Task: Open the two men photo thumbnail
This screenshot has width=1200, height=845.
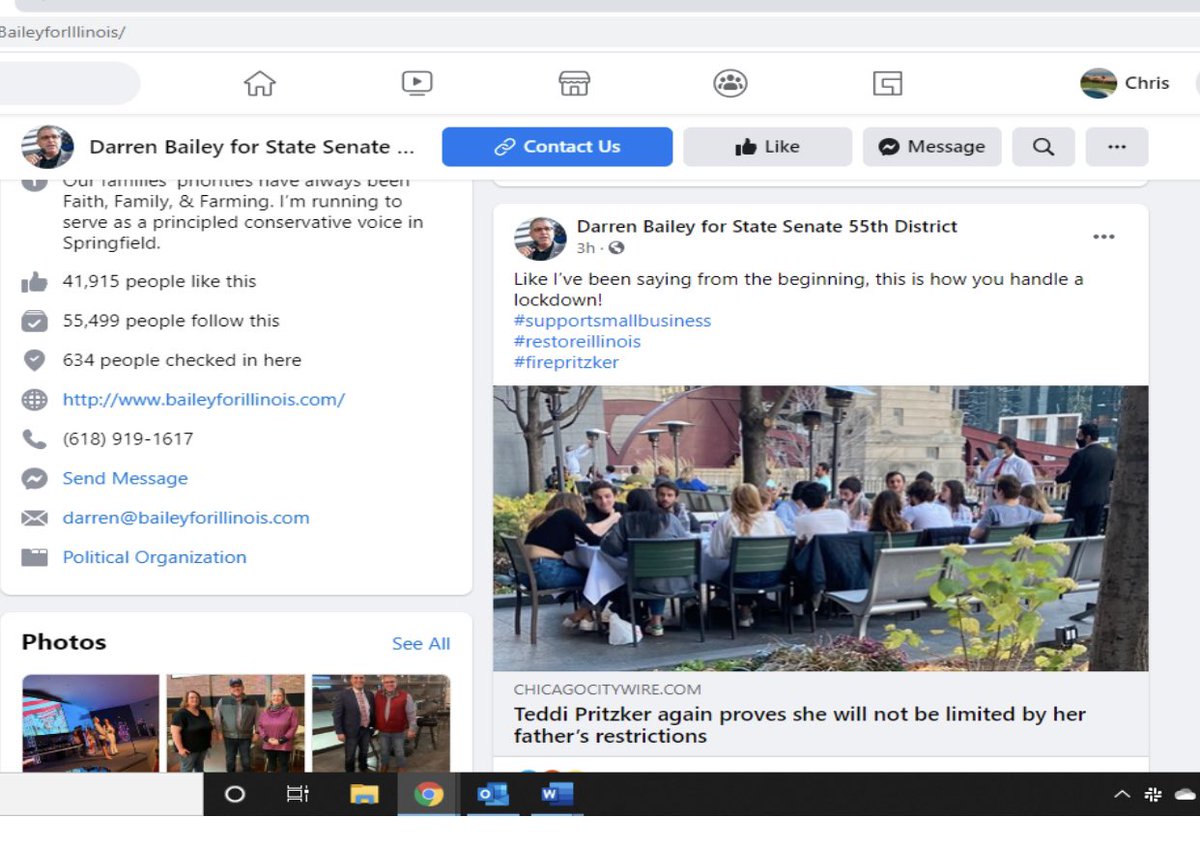Action: click(381, 723)
